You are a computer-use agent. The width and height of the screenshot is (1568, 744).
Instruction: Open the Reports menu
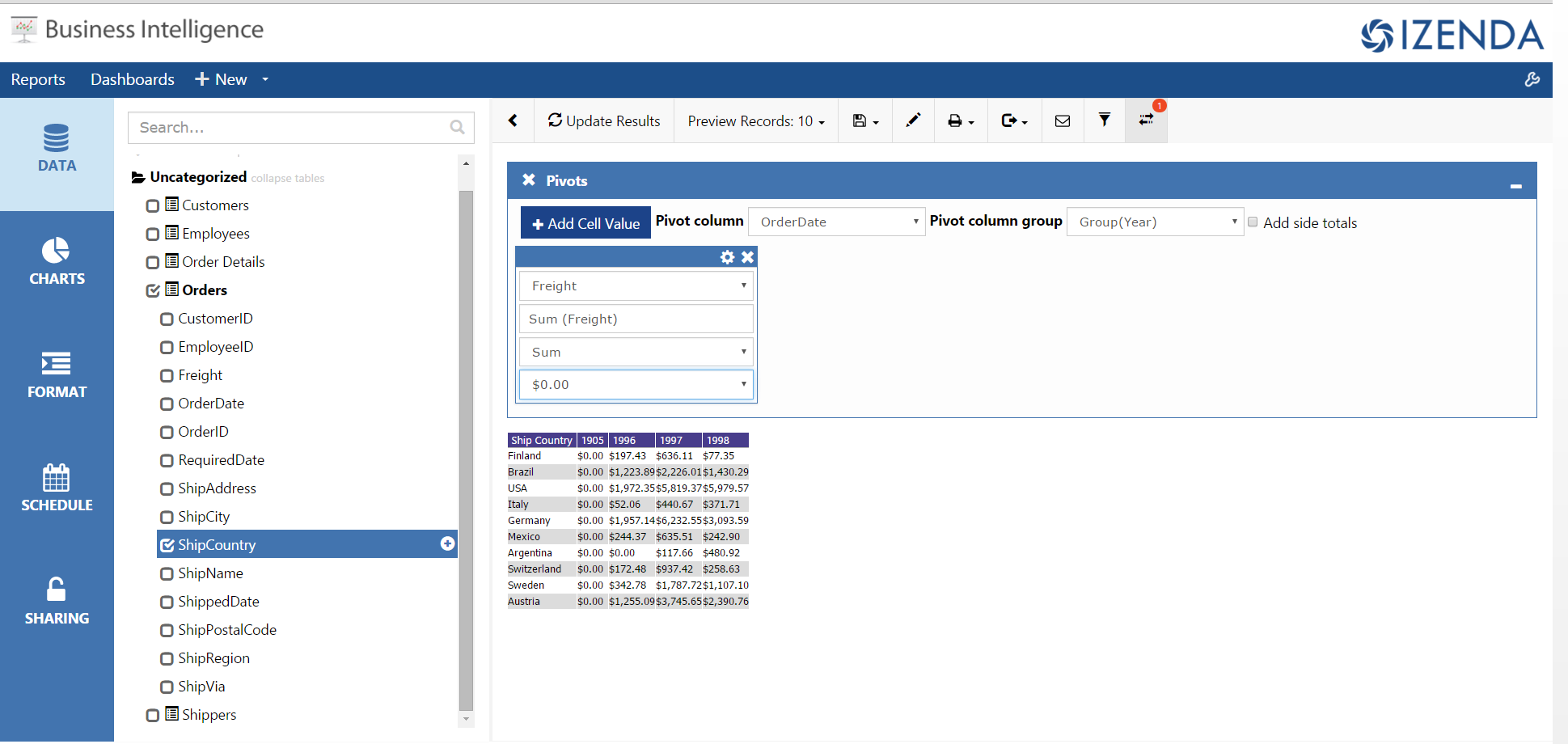tap(38, 79)
